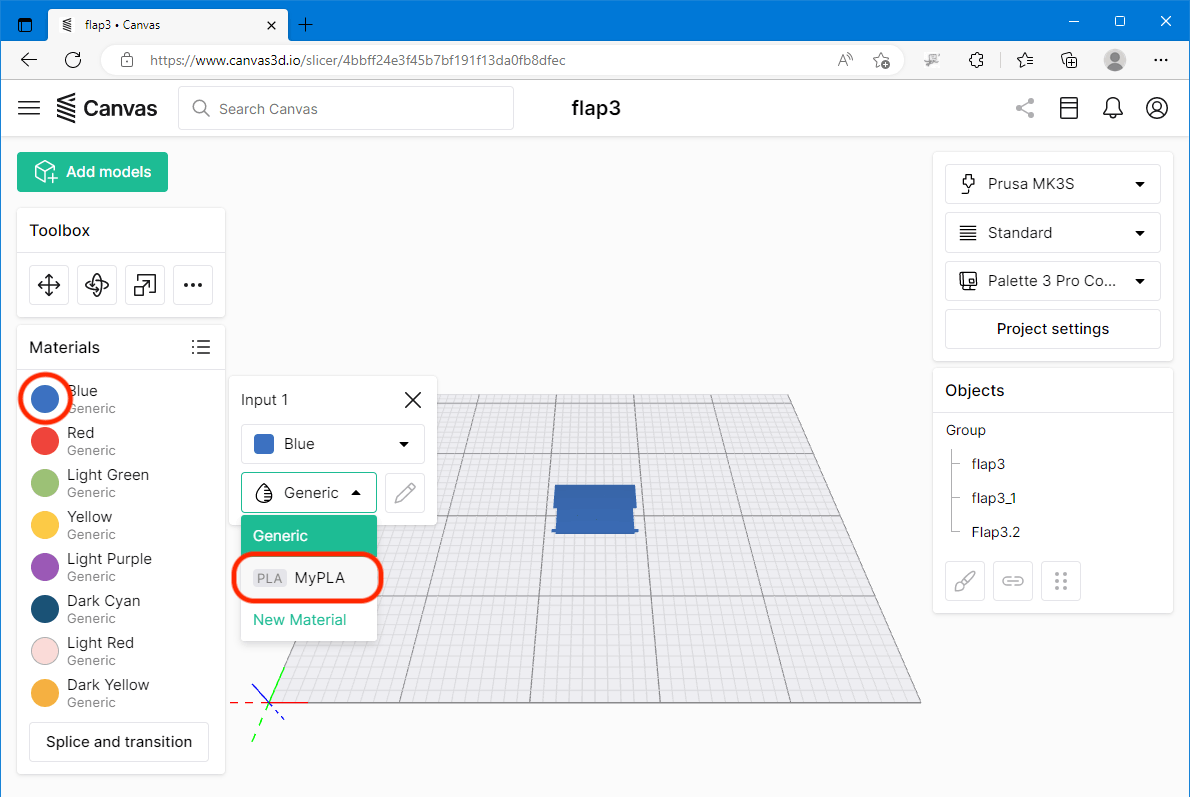Select Flap3.2 in Objects tree

click(996, 532)
